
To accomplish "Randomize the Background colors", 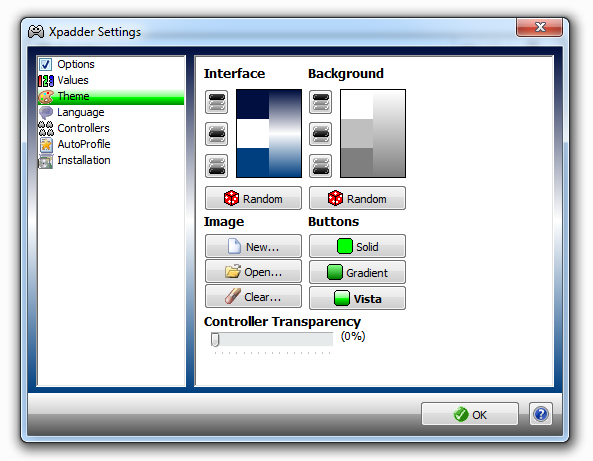I will click(x=357, y=198).
